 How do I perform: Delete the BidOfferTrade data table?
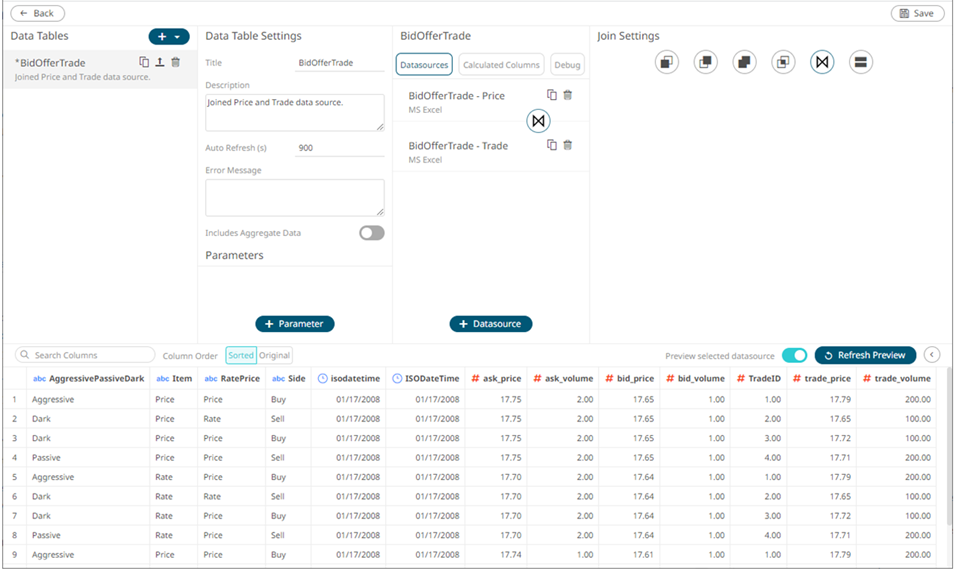point(175,62)
